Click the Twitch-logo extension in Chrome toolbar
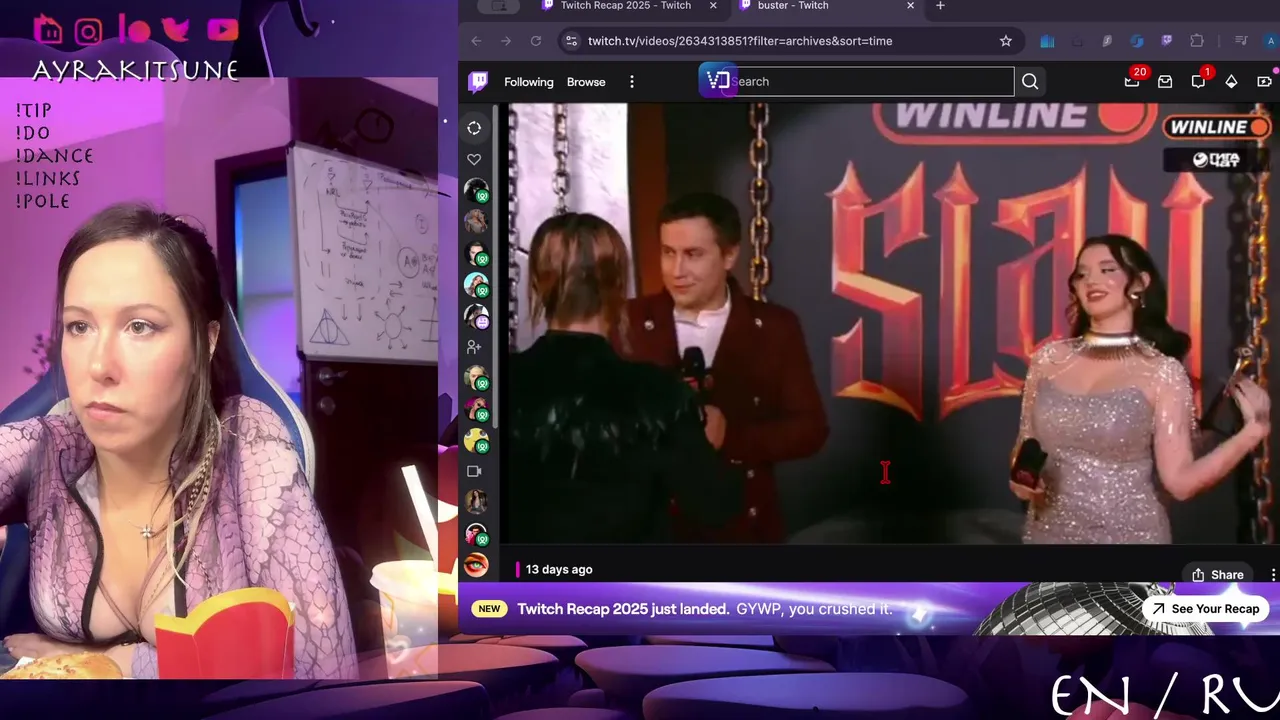 pos(1167,41)
